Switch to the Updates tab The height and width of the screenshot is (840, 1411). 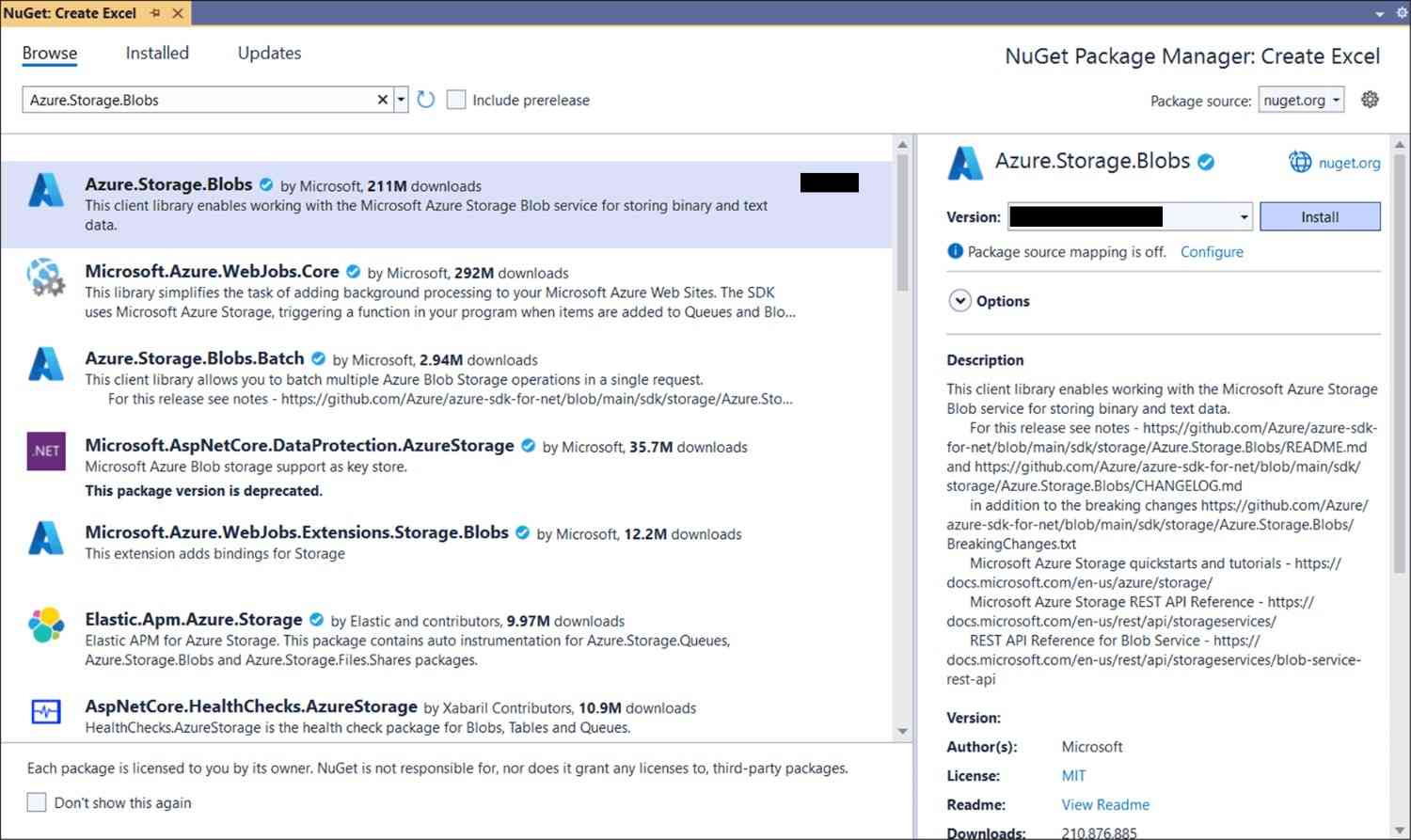[x=269, y=54]
